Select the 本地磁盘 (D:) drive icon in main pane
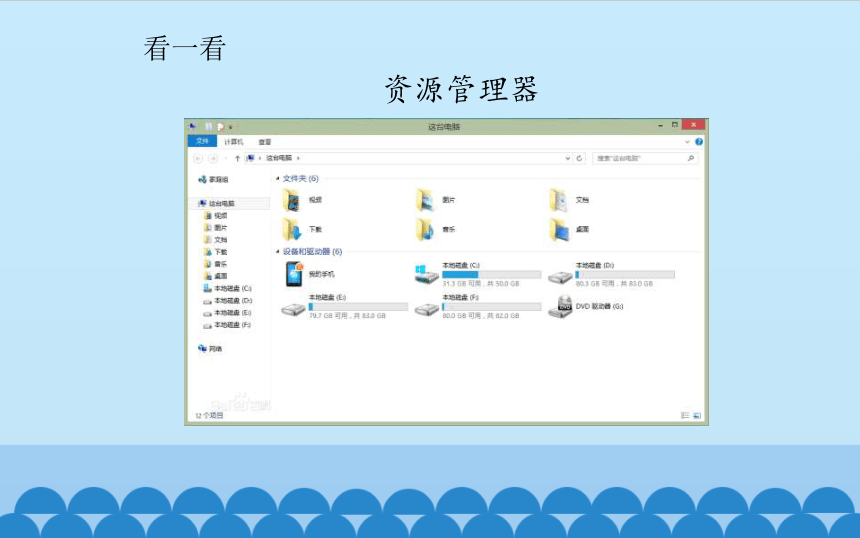 [x=560, y=277]
